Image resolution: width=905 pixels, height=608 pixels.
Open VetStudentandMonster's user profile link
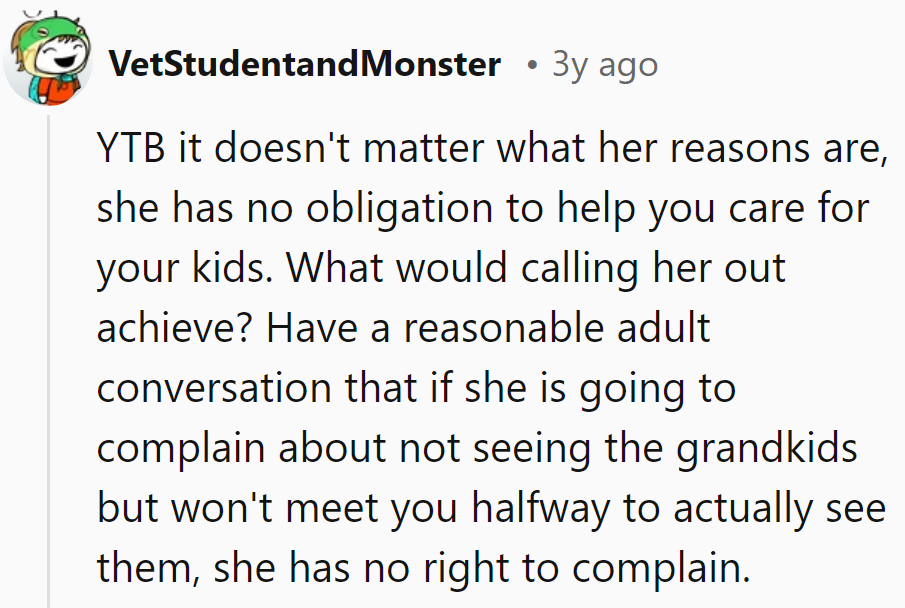pyautogui.click(x=304, y=64)
